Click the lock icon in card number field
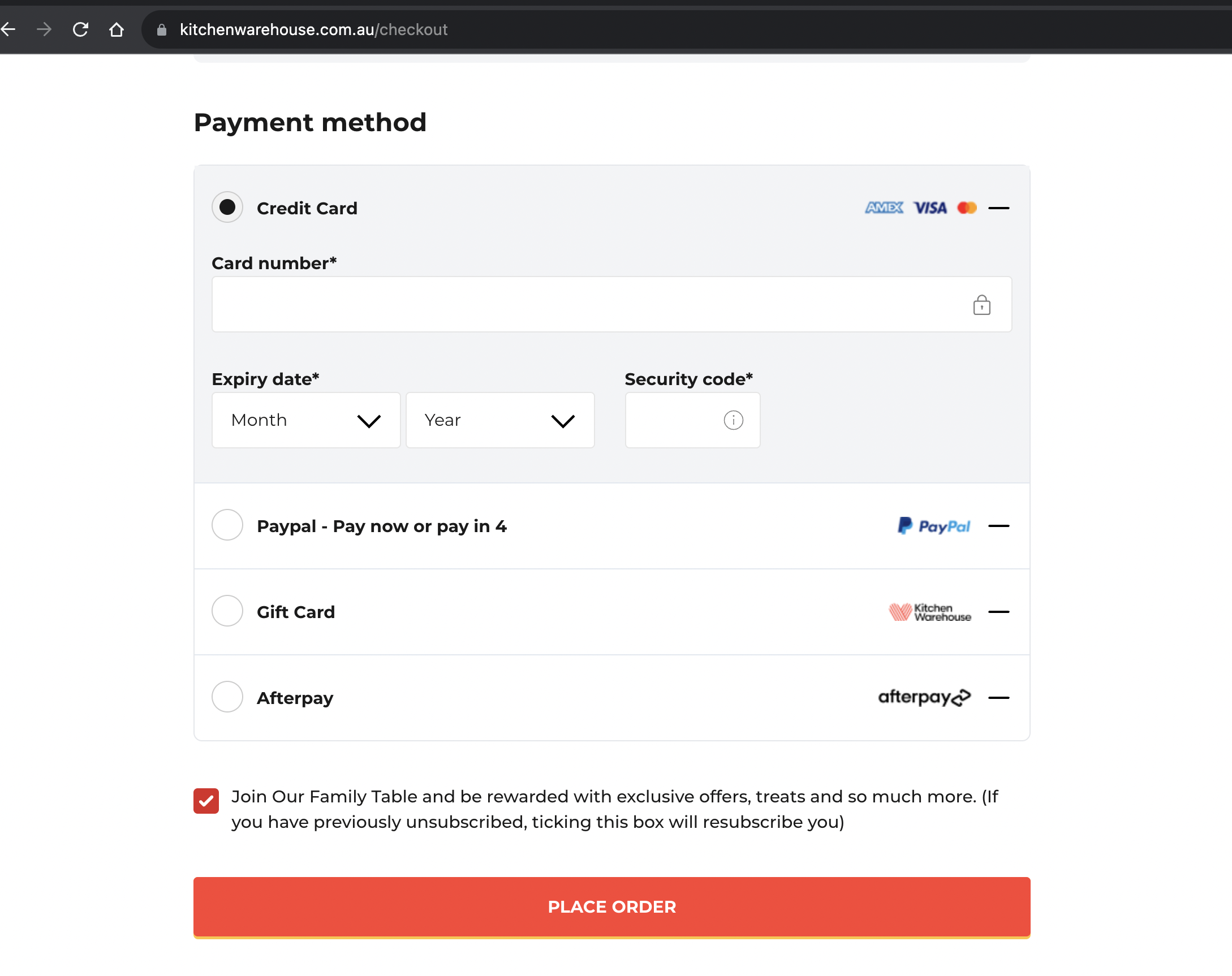The image size is (1232, 976). [982, 305]
